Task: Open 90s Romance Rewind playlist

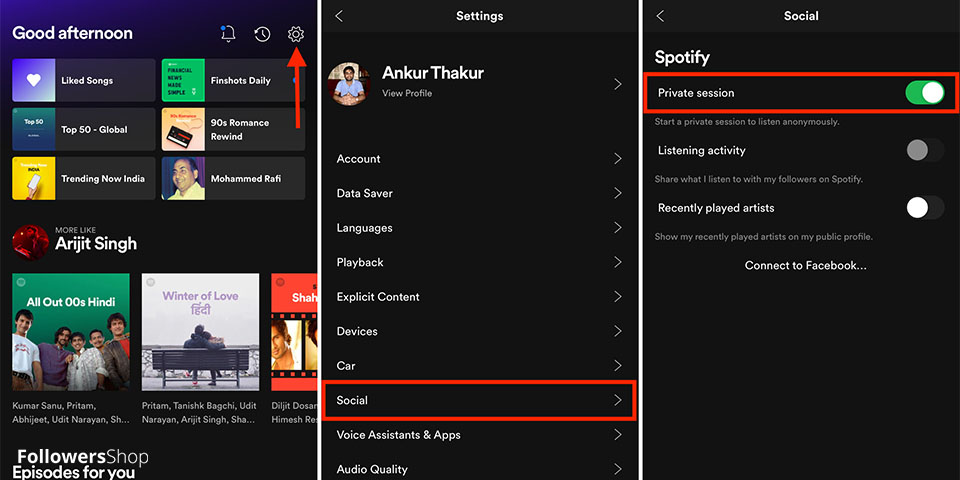Action: point(233,129)
